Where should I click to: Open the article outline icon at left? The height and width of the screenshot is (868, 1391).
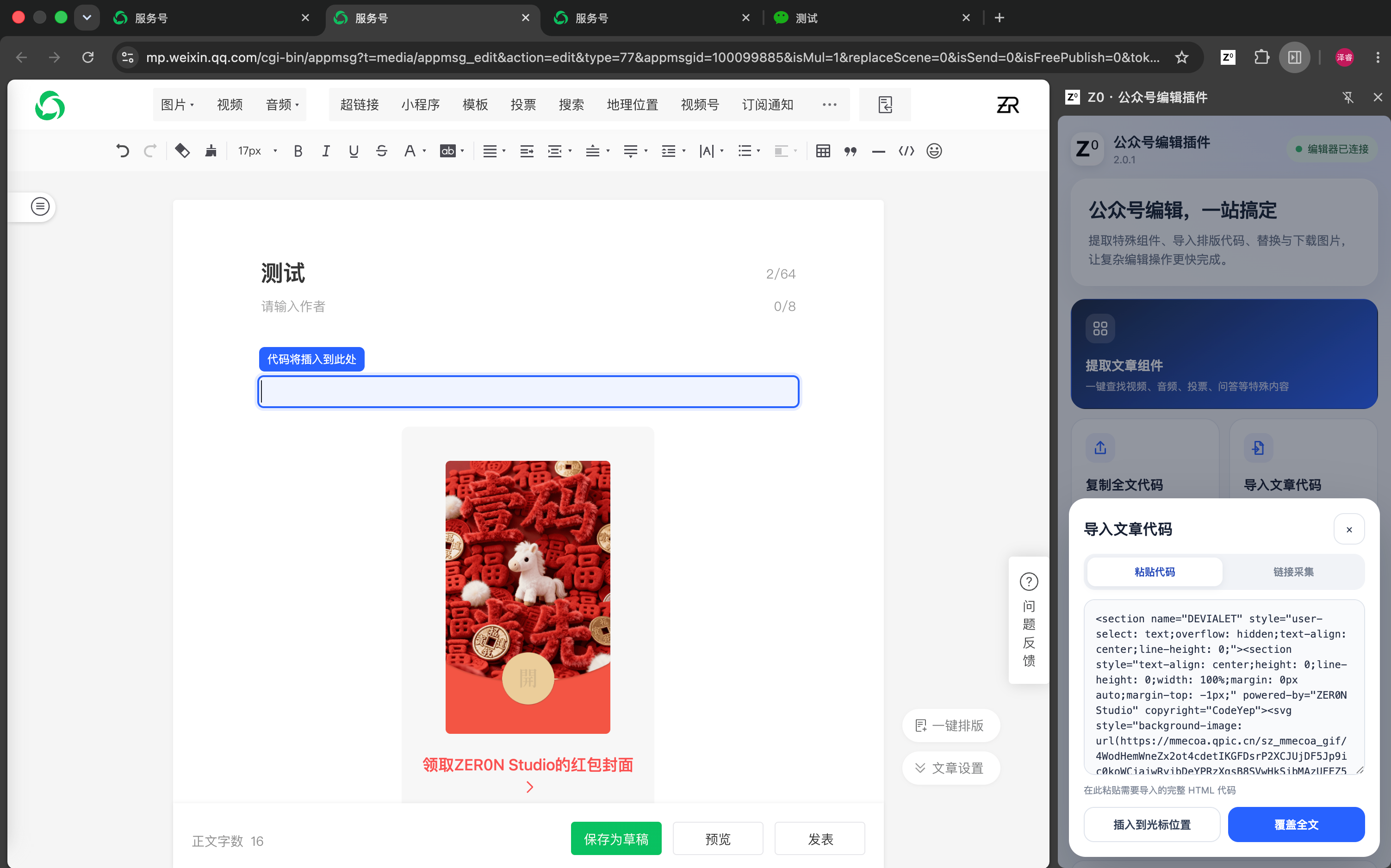[x=40, y=206]
